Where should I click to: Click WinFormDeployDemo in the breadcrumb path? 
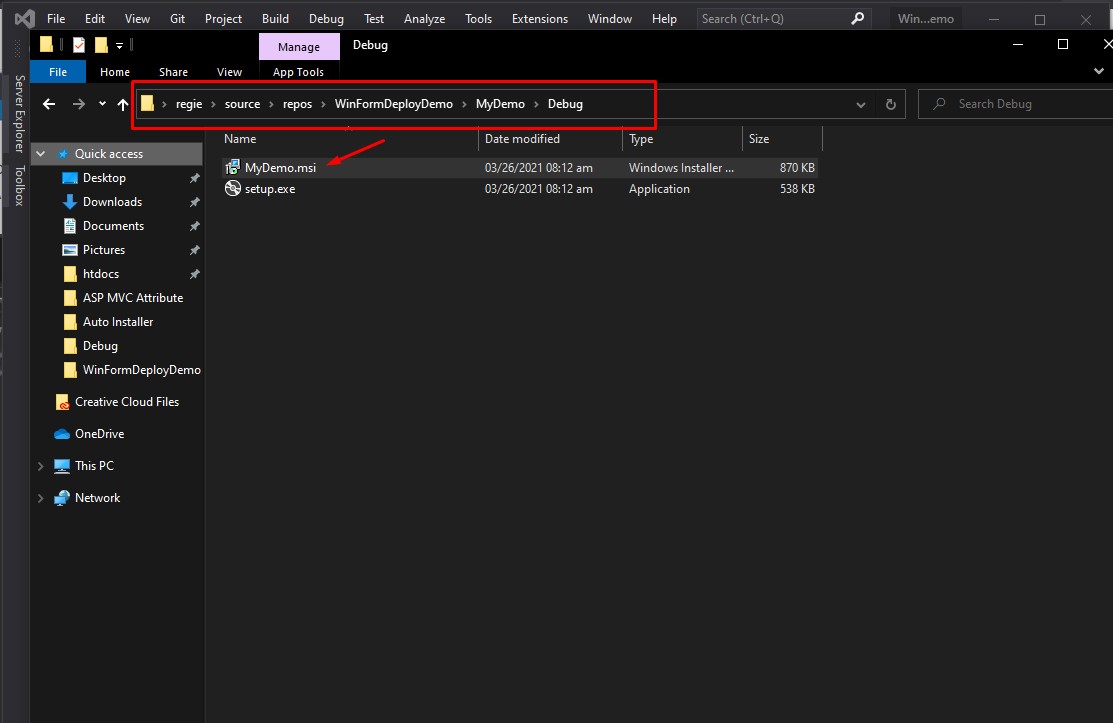pyautogui.click(x=393, y=104)
